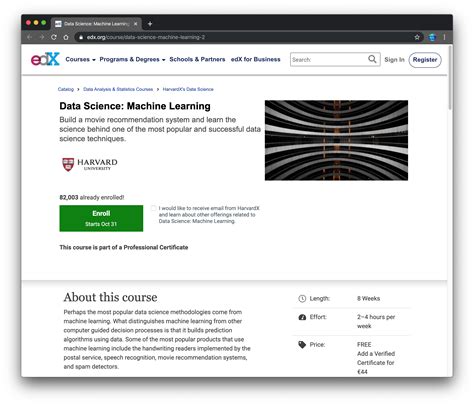Screen dimensions: 474x405
Task: Close the Data Science browser tab
Action: click(x=136, y=24)
